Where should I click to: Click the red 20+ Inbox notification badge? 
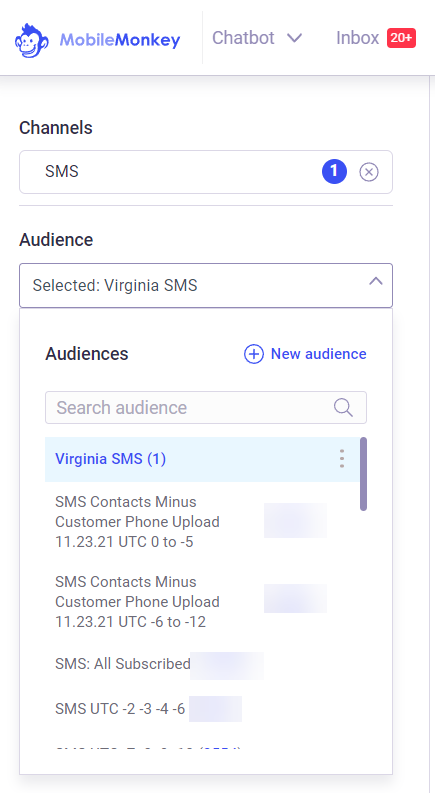[x=402, y=38]
